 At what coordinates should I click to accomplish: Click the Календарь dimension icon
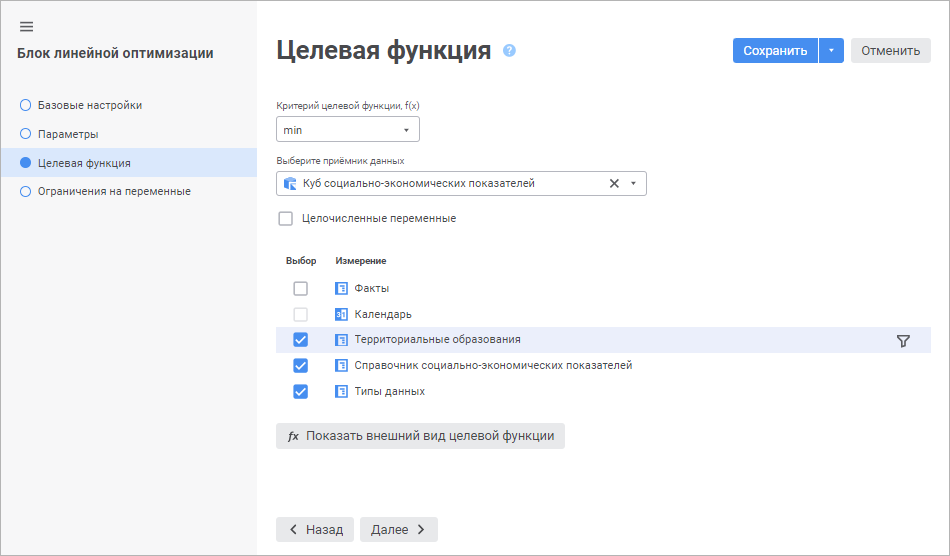tap(341, 314)
